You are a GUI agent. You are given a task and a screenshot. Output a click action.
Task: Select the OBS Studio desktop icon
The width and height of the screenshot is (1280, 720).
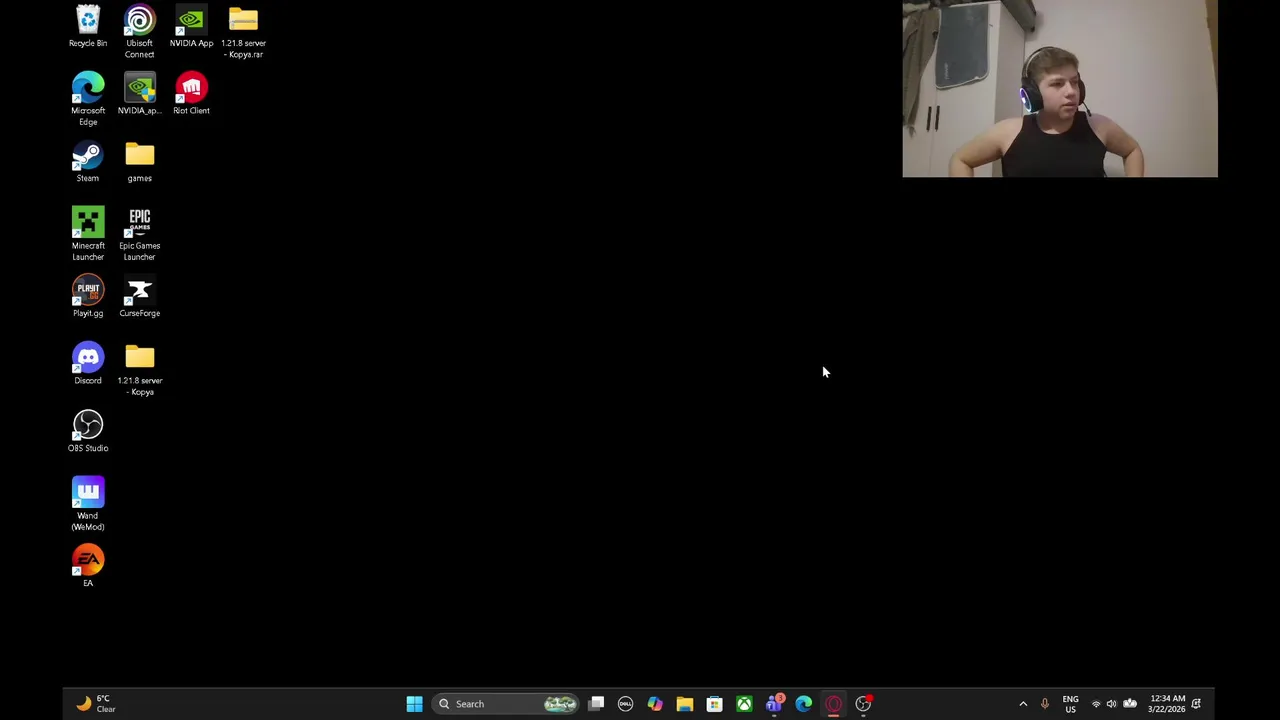(88, 432)
